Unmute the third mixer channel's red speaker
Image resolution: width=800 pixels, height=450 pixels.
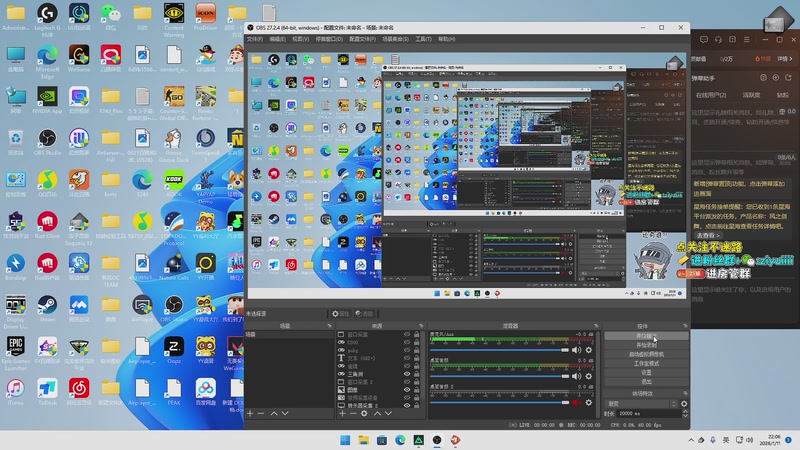pos(576,402)
